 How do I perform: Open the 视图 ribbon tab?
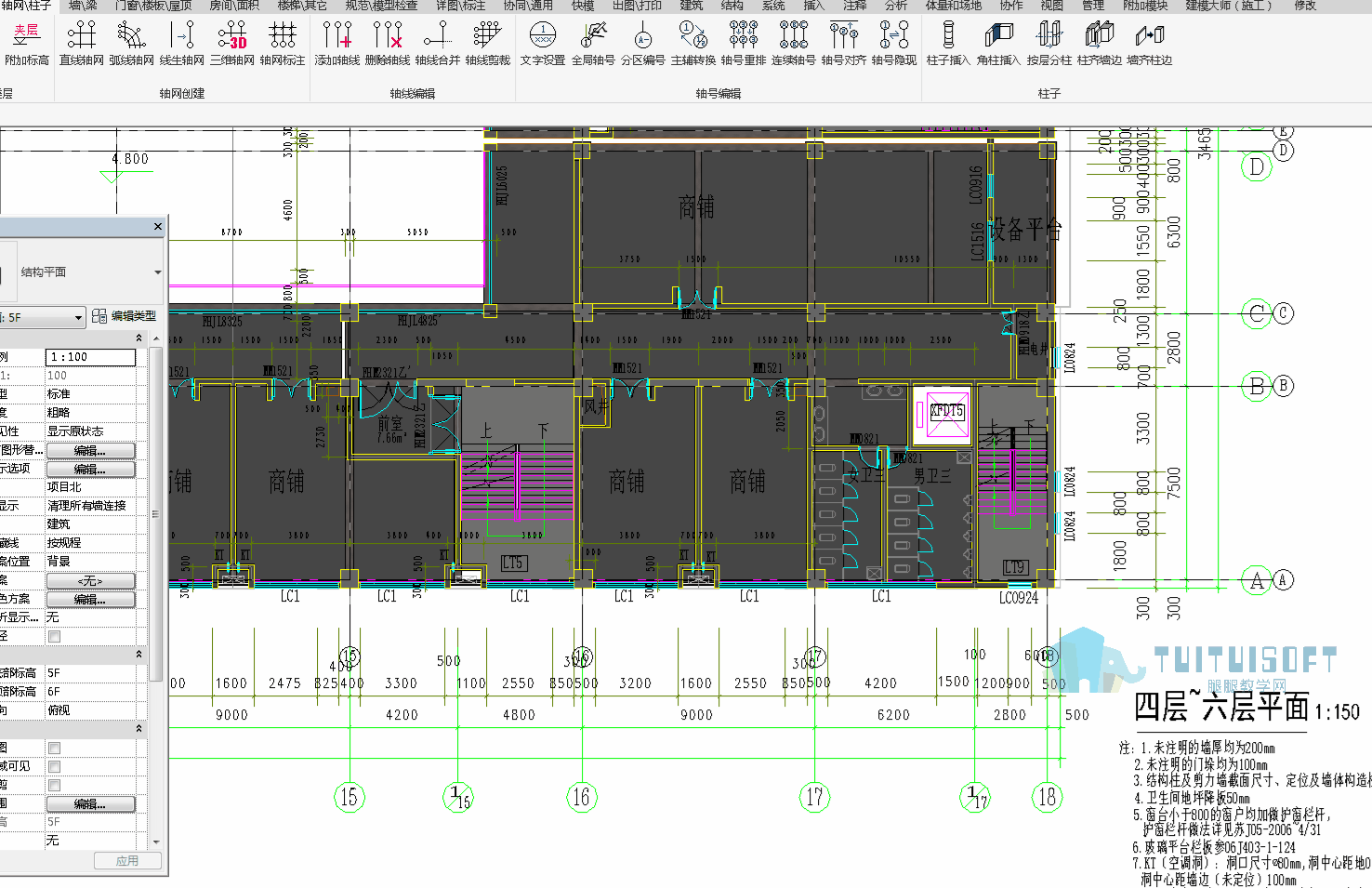click(1051, 6)
